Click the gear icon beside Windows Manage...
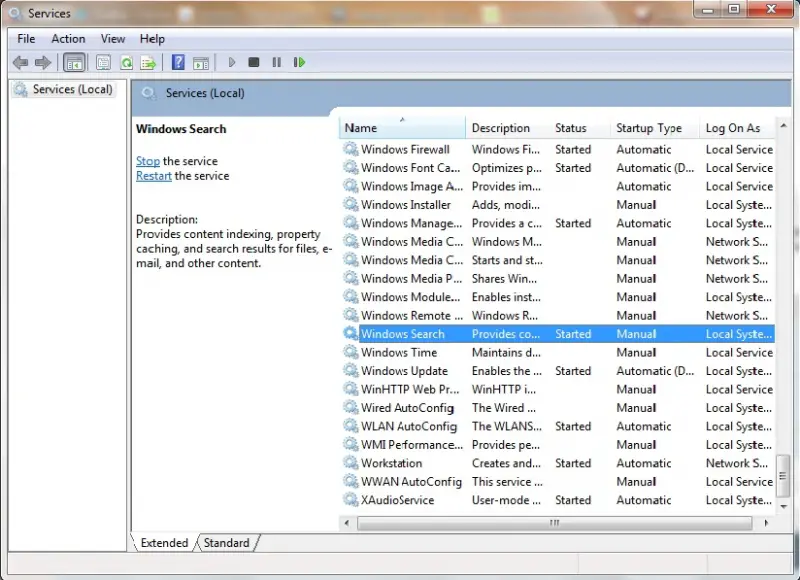The image size is (800, 580). (x=351, y=223)
